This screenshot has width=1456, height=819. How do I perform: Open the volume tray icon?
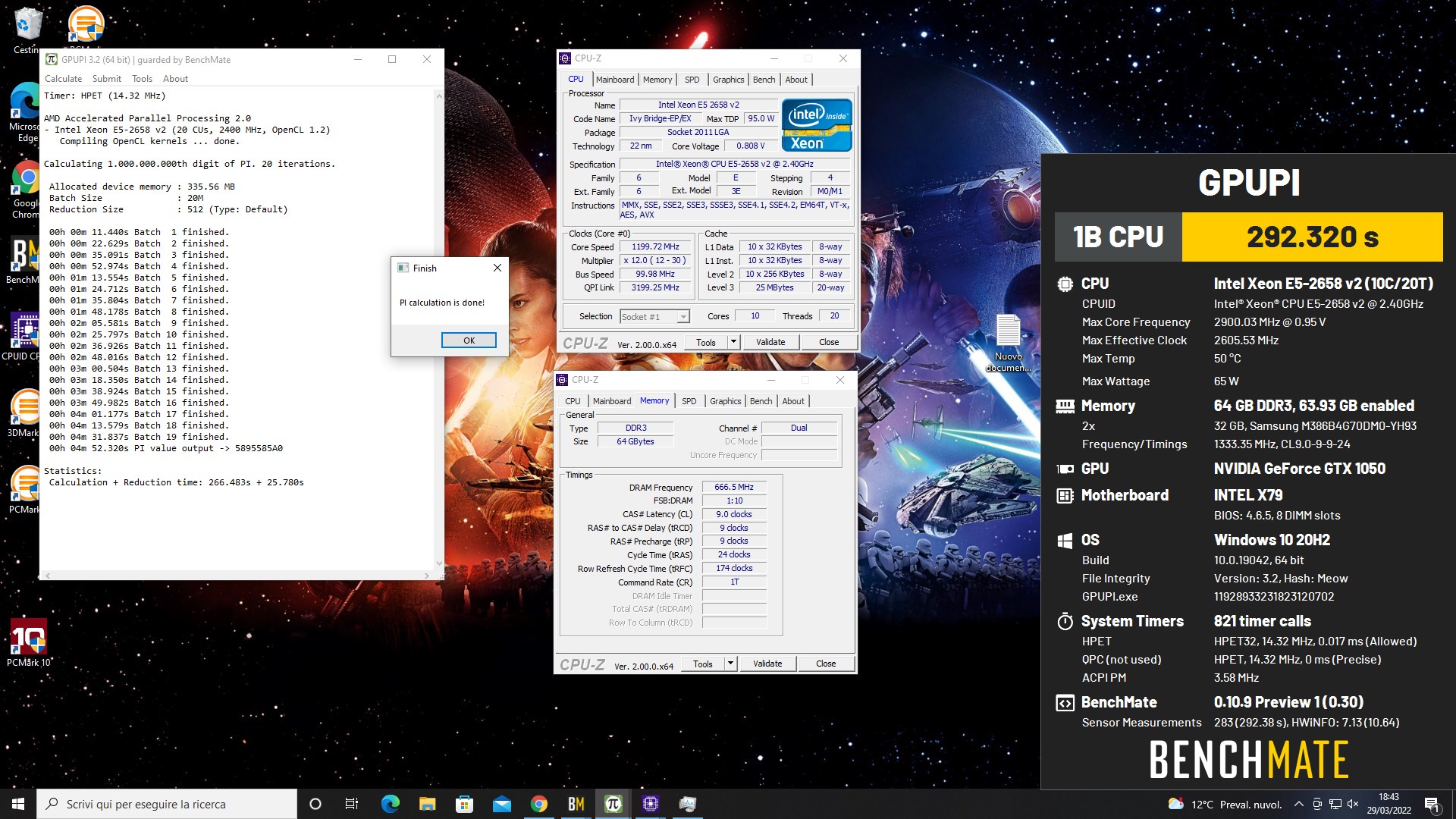coord(1353,804)
